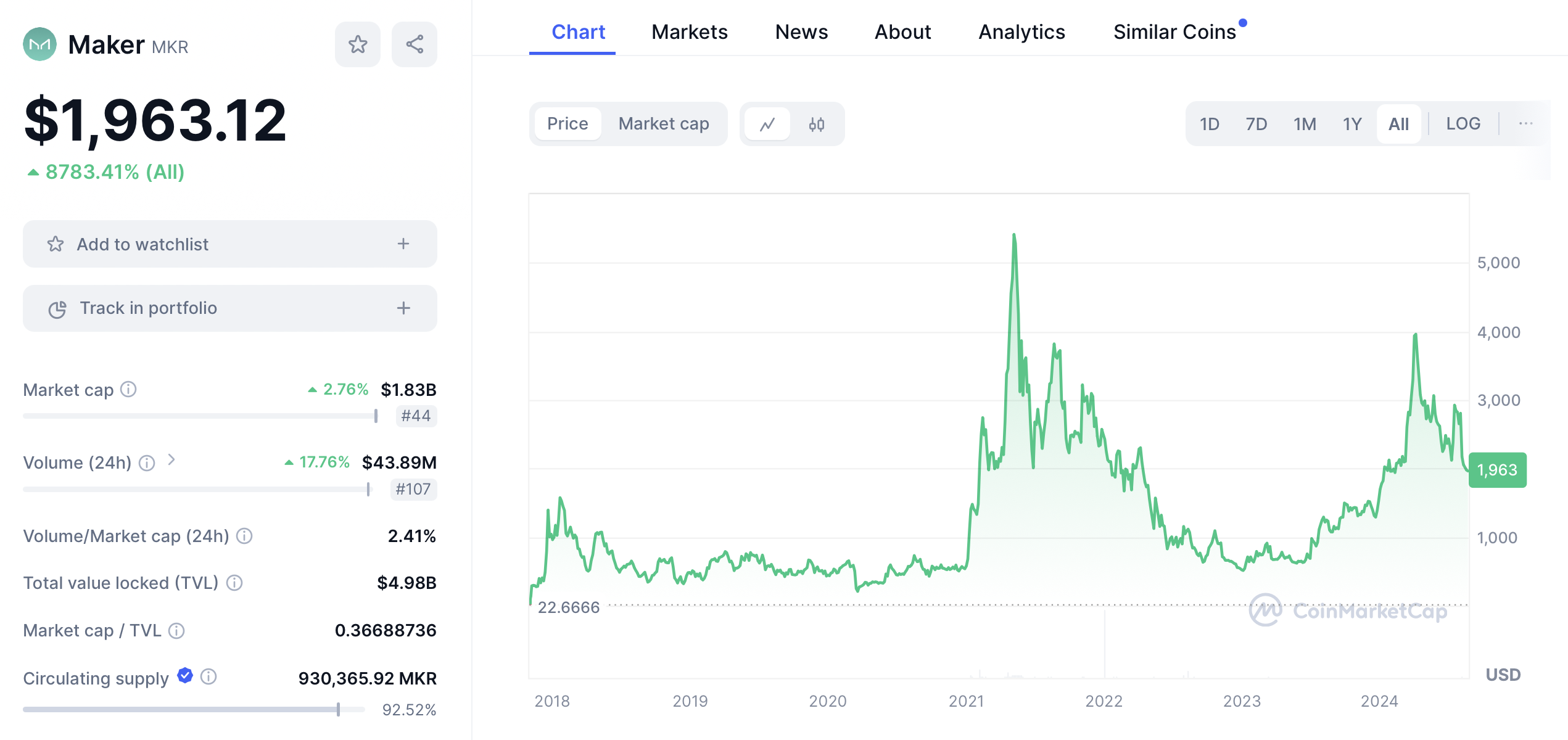Viewport: 1568px width, 740px height.
Task: Click the pie chart icon in Track in portfolio
Action: pyautogui.click(x=57, y=309)
